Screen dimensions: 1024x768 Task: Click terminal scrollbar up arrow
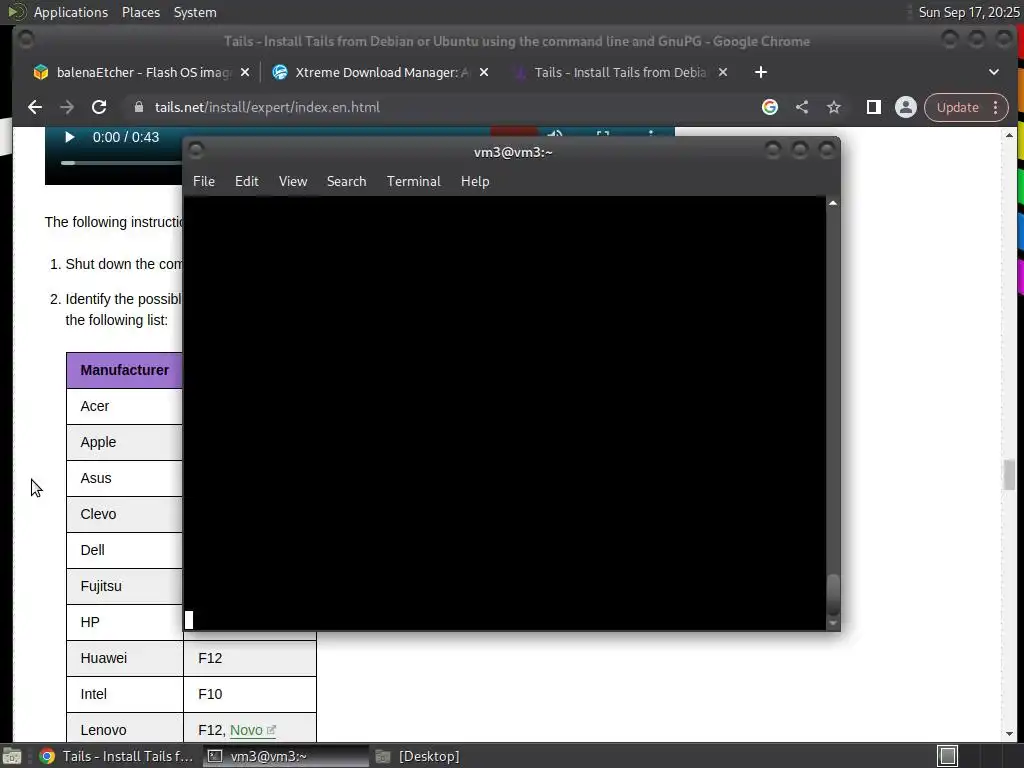833,203
